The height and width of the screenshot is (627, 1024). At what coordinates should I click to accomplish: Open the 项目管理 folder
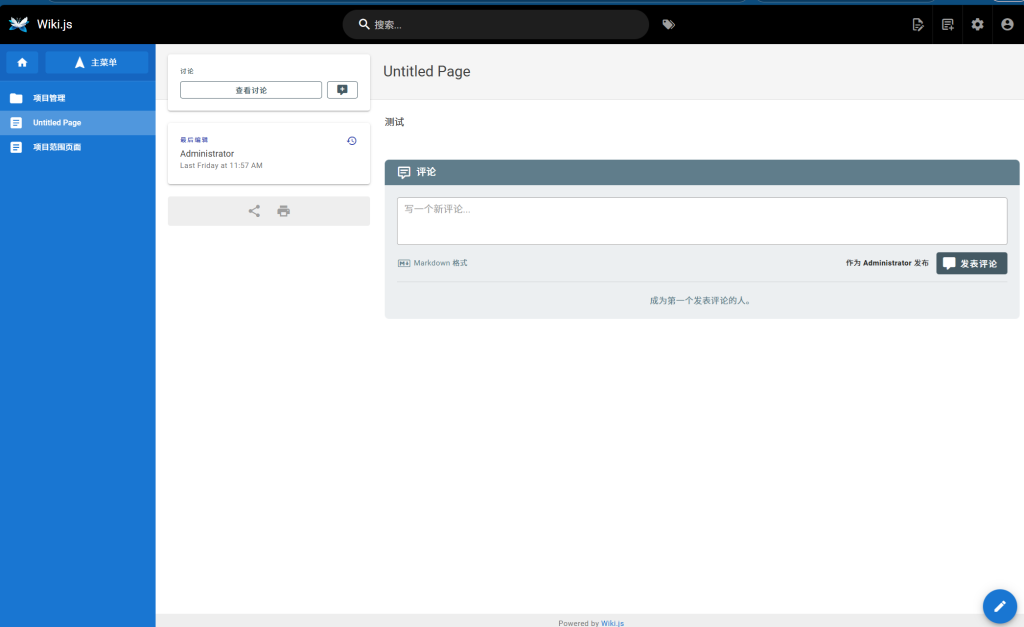(49, 98)
